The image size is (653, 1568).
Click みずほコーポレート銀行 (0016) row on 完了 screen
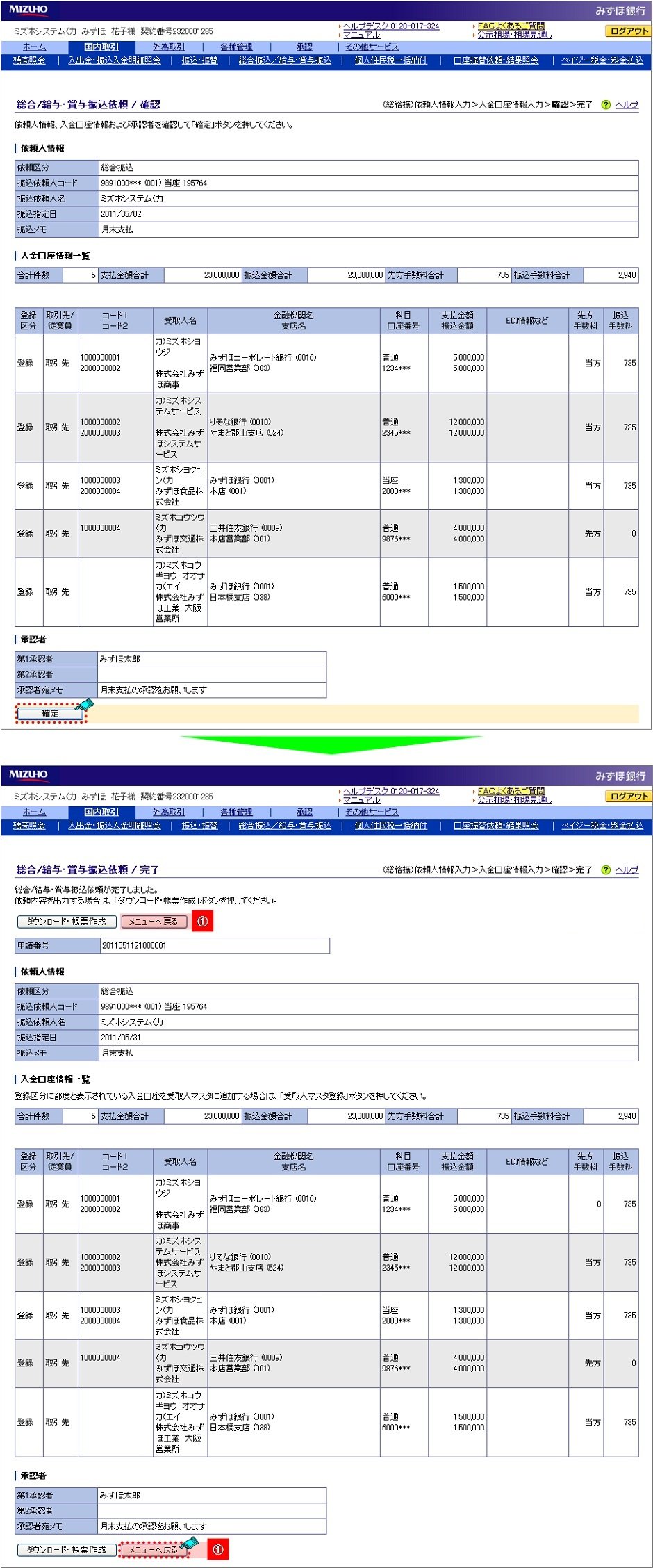(x=326, y=1204)
